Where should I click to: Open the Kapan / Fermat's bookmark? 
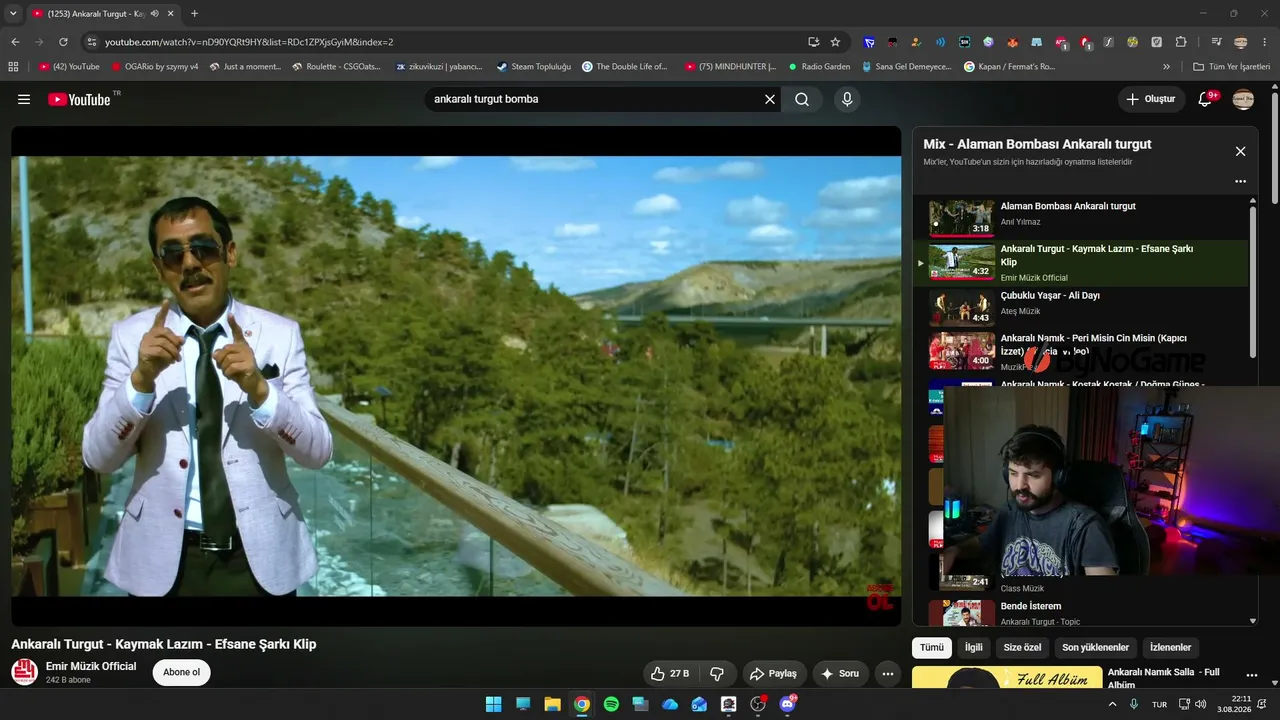1009,67
